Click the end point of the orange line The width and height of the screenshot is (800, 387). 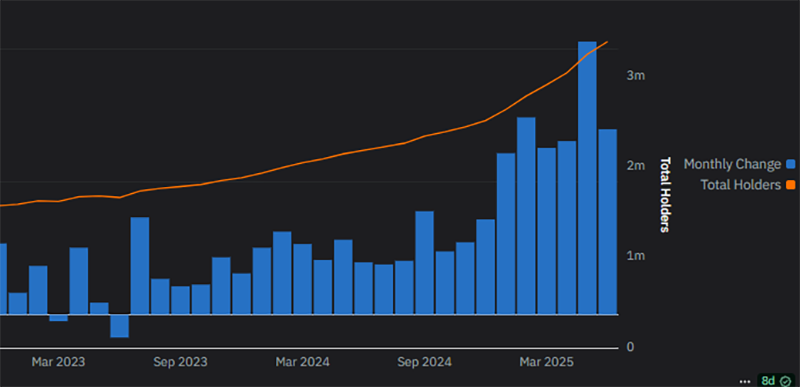(607, 42)
